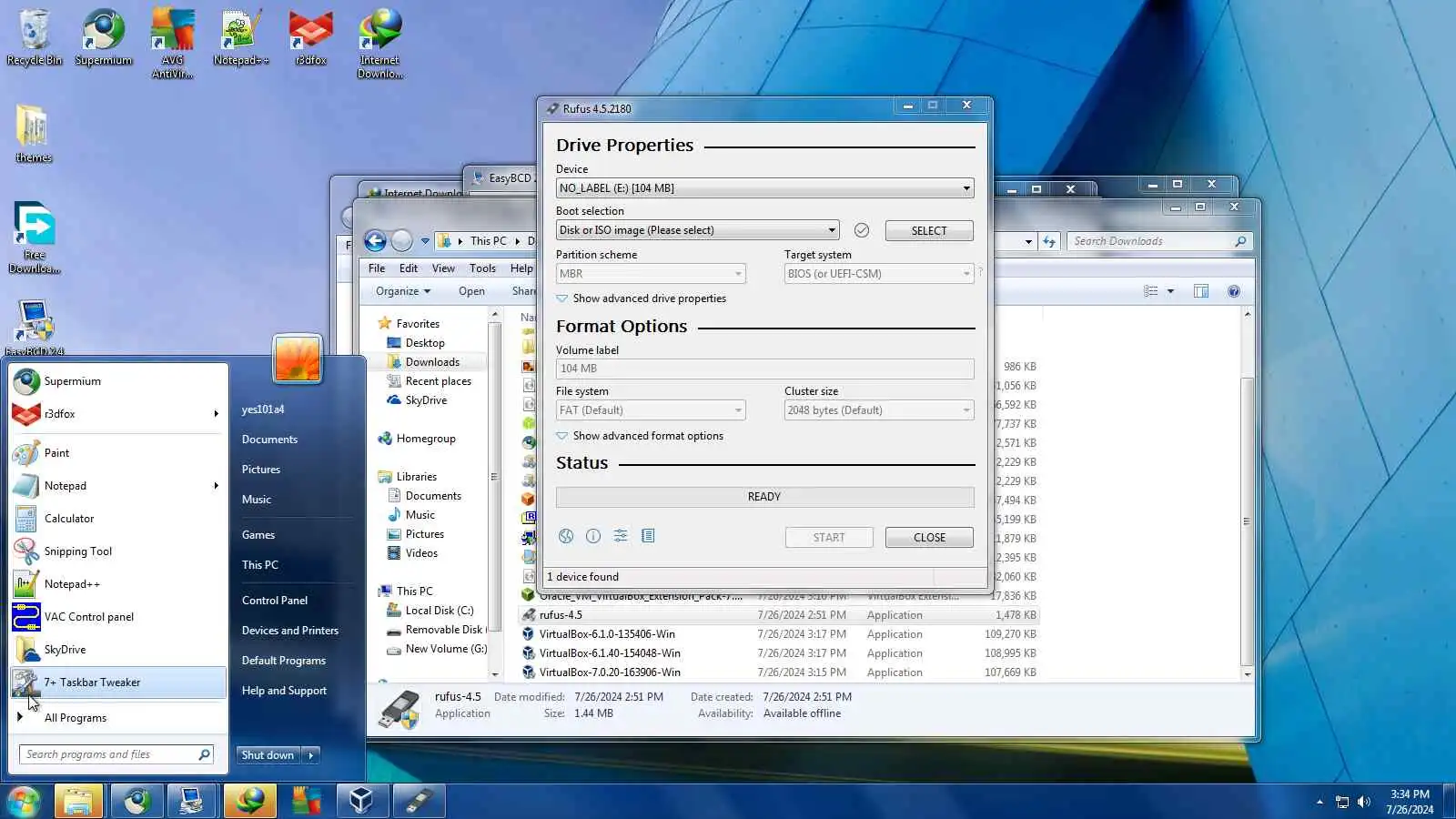Click the Windows Start orb

(x=24, y=801)
